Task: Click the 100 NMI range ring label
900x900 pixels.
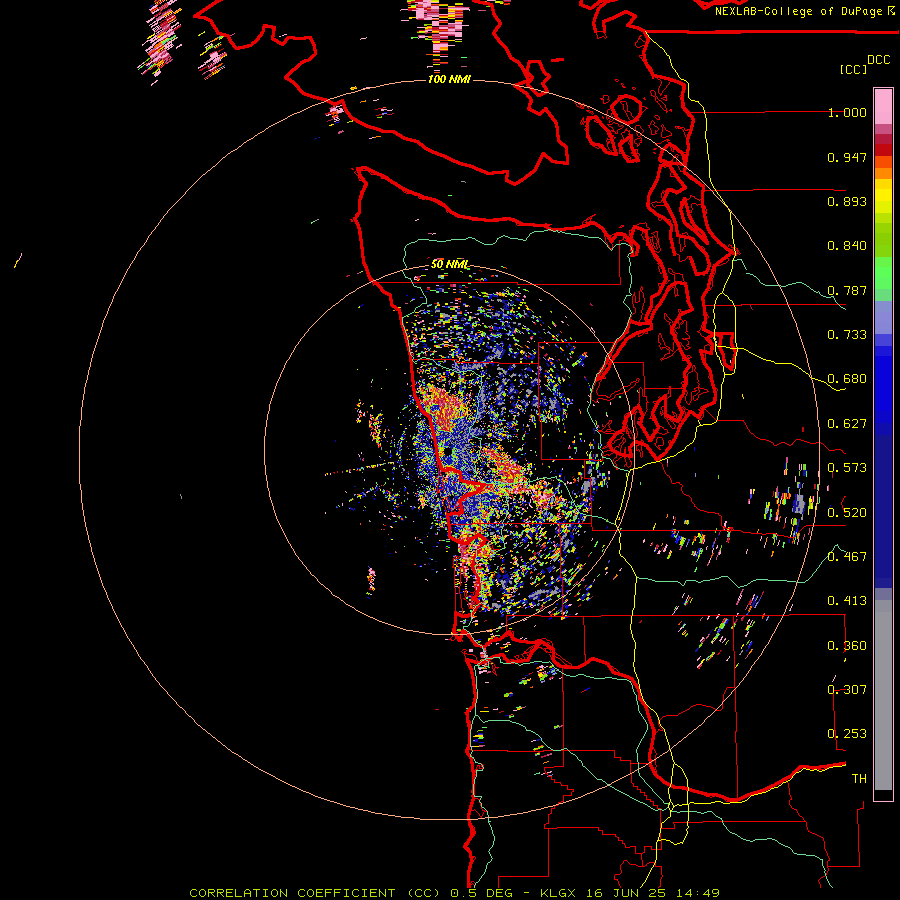Action: [x=449, y=79]
